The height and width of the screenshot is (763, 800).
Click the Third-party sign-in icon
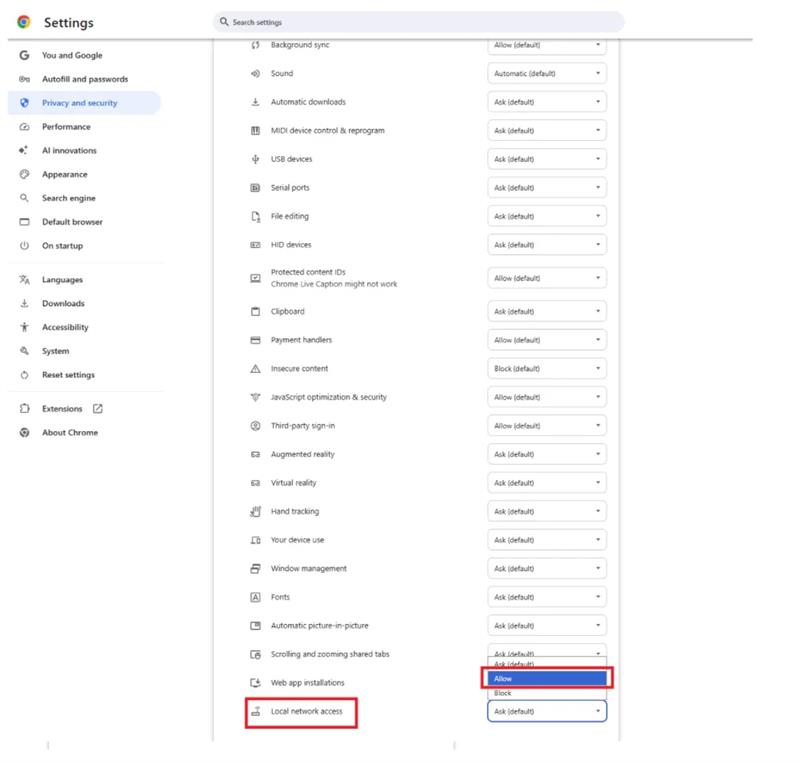click(255, 426)
